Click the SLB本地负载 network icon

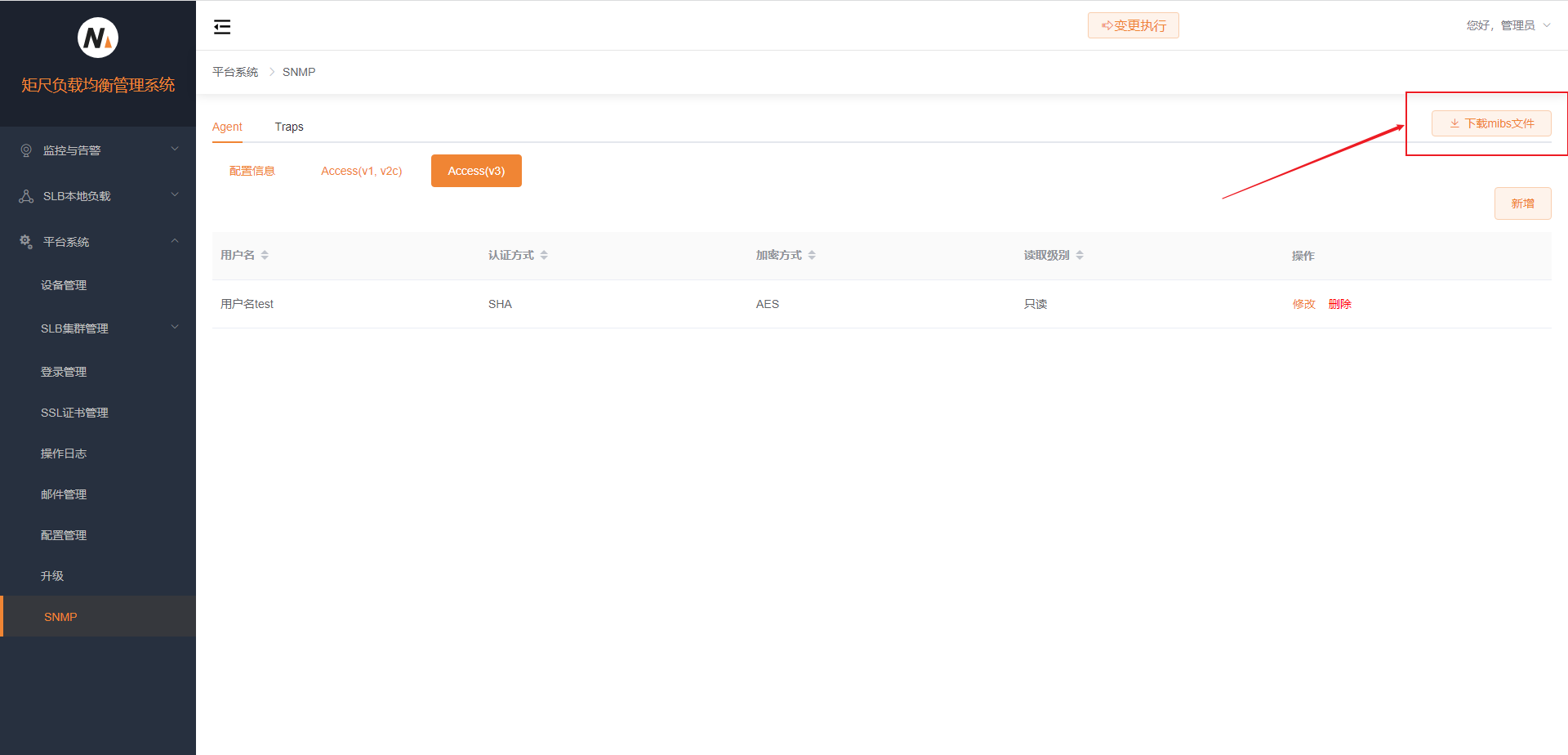[26, 196]
